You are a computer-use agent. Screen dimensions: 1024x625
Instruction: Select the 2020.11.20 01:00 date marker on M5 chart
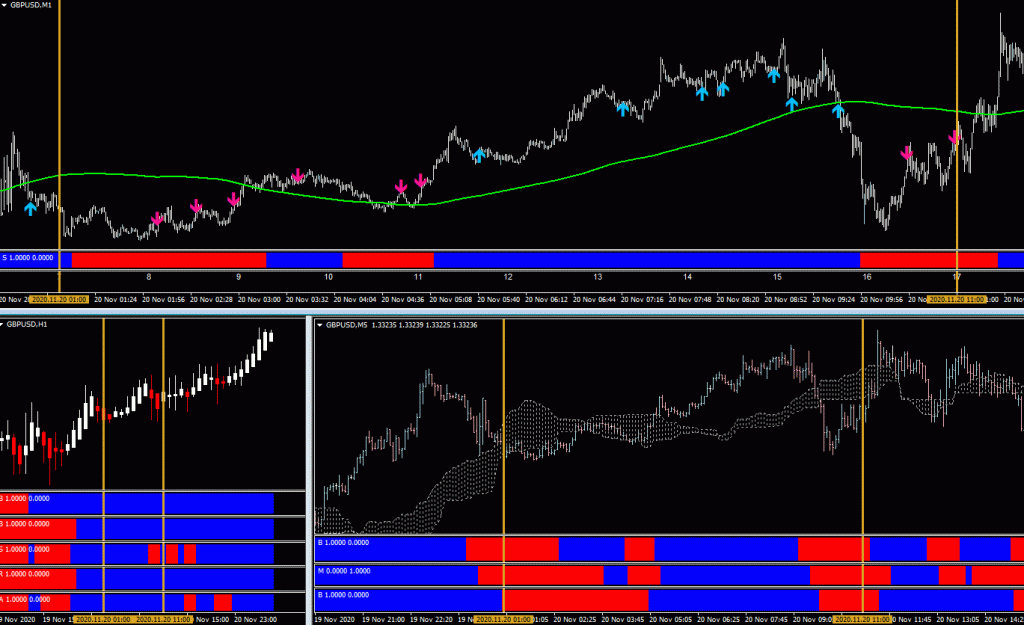(x=503, y=619)
